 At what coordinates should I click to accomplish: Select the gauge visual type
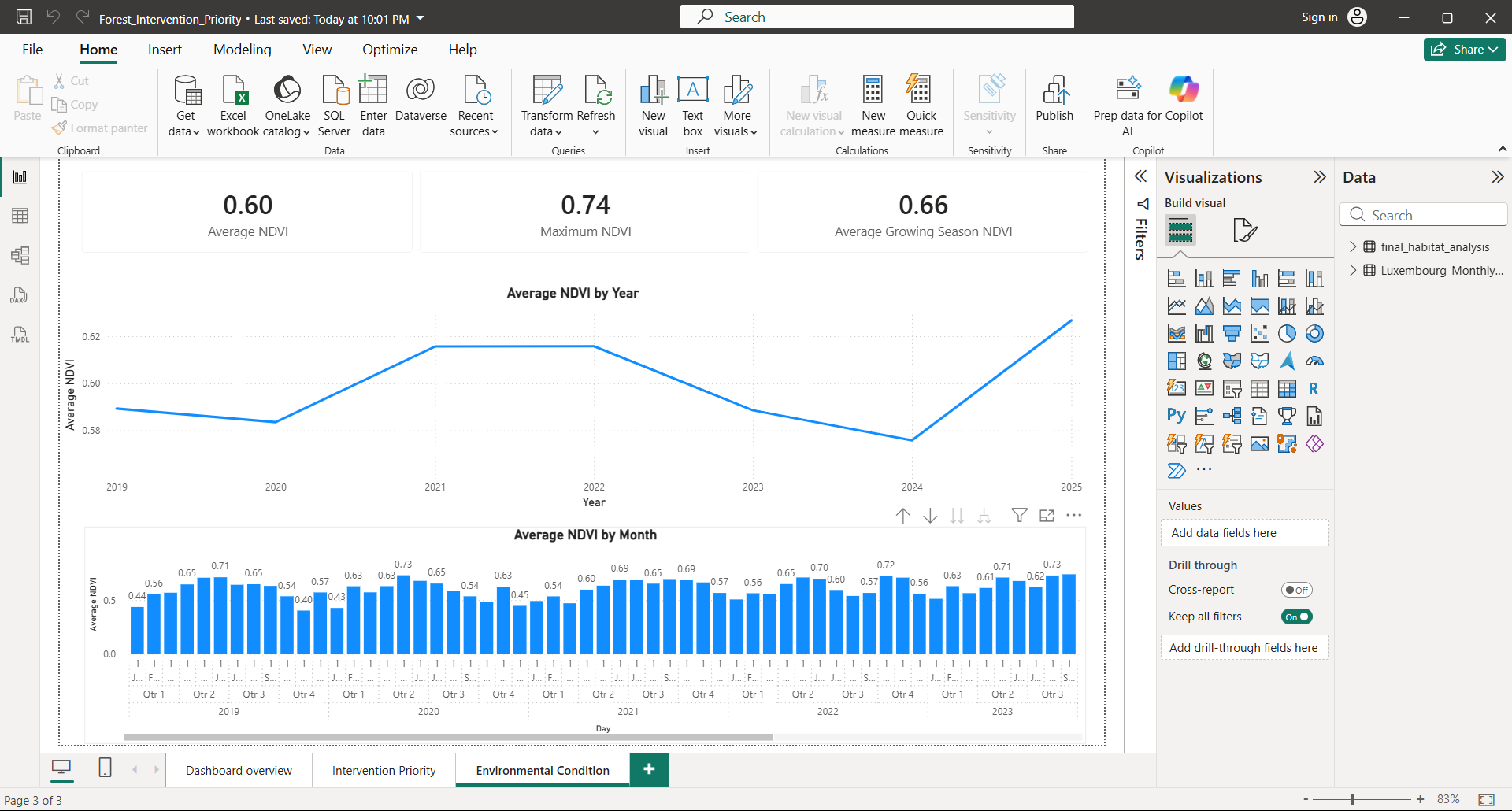pyautogui.click(x=1314, y=361)
